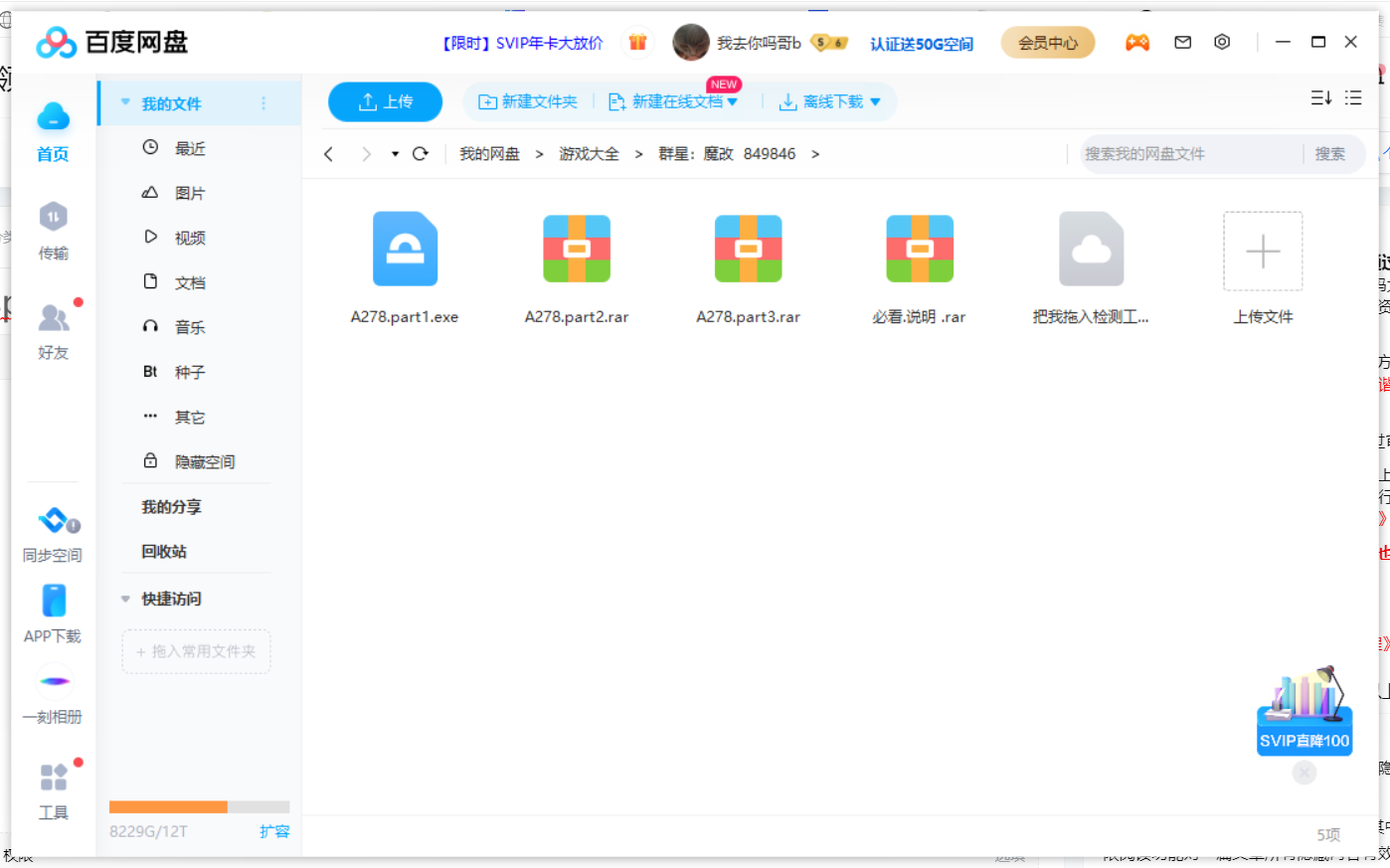Click the game controller icon in header

pos(1137,43)
